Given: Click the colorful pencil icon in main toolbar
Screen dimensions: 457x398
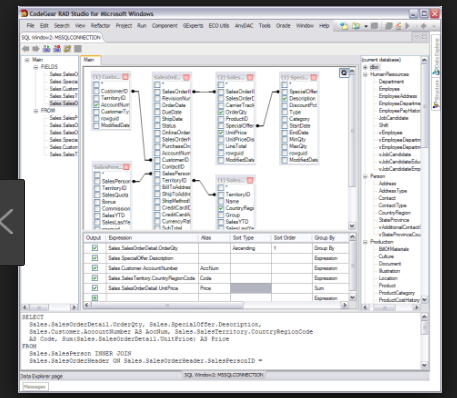Looking at the screenshot, I should pyautogui.click(x=398, y=26).
